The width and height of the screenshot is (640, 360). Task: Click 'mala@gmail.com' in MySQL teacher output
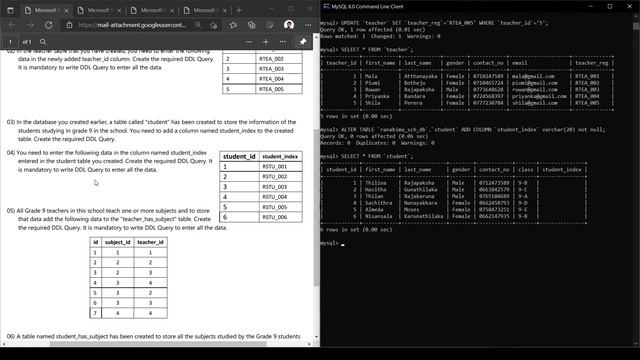pyautogui.click(x=533, y=76)
